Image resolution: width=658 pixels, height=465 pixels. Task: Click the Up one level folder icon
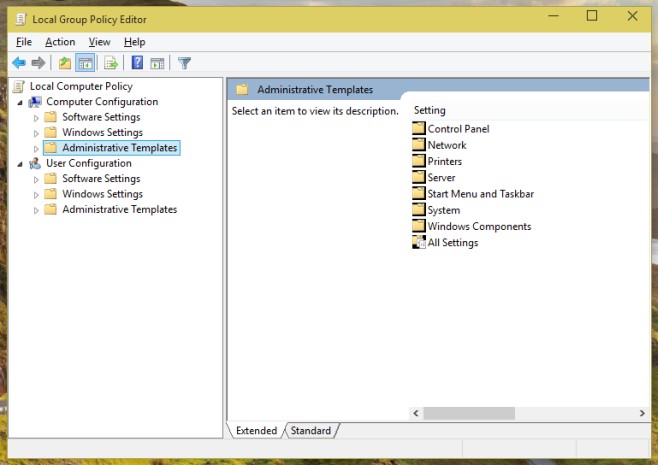[65, 63]
